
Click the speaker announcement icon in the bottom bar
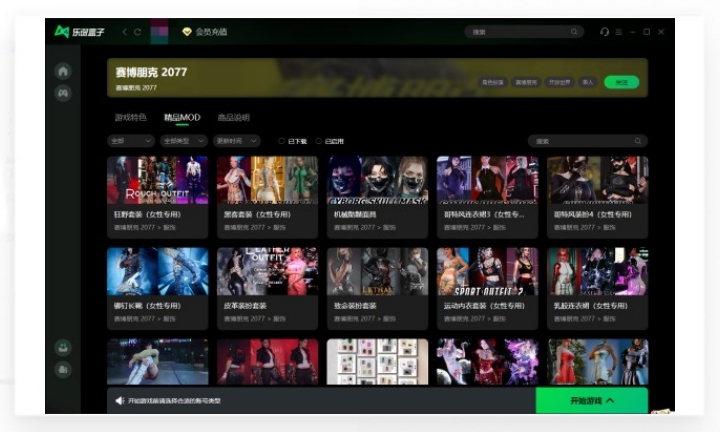click(120, 401)
